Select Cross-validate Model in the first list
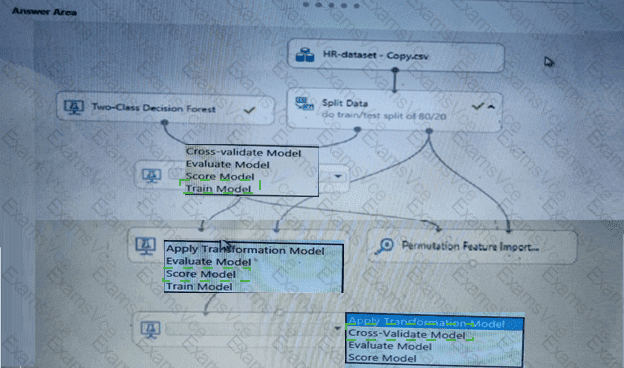 (244, 152)
